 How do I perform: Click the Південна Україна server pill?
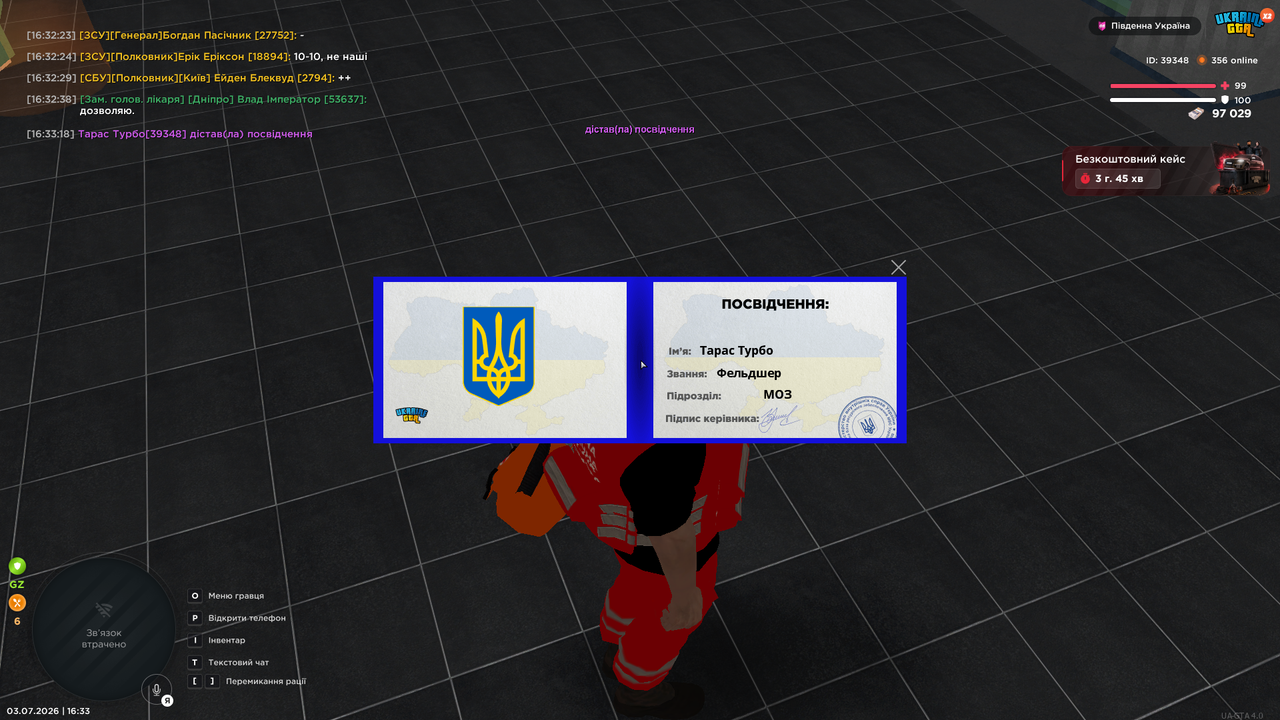click(1144, 26)
